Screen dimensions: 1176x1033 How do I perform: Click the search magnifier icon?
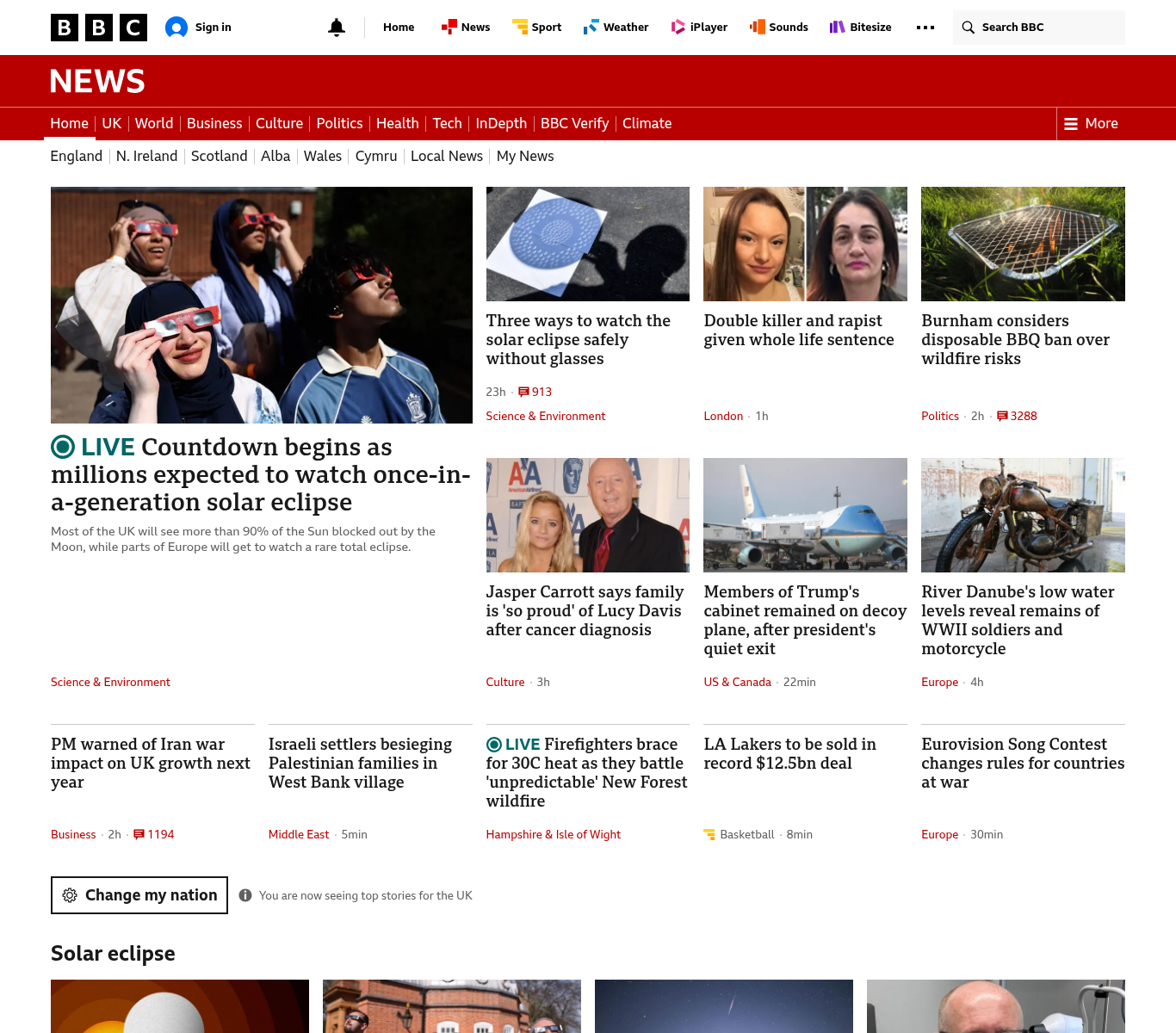tap(969, 28)
